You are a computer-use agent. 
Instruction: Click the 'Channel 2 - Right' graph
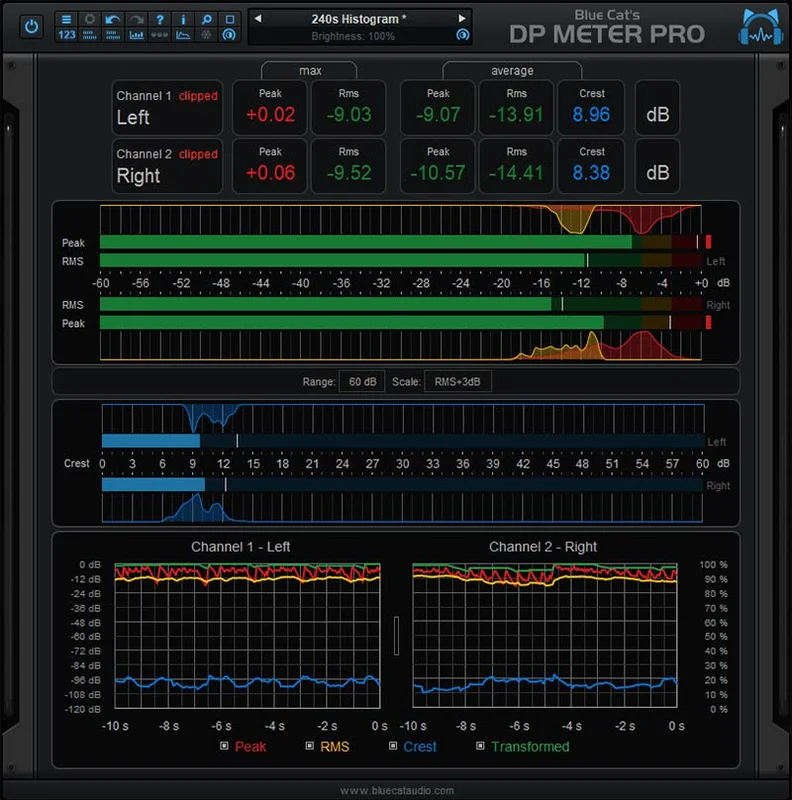pyautogui.click(x=545, y=636)
